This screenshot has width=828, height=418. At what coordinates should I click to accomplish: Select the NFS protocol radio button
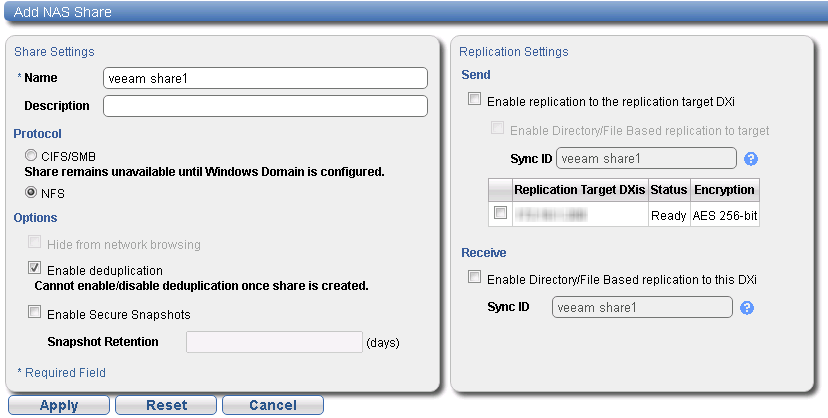[x=31, y=193]
